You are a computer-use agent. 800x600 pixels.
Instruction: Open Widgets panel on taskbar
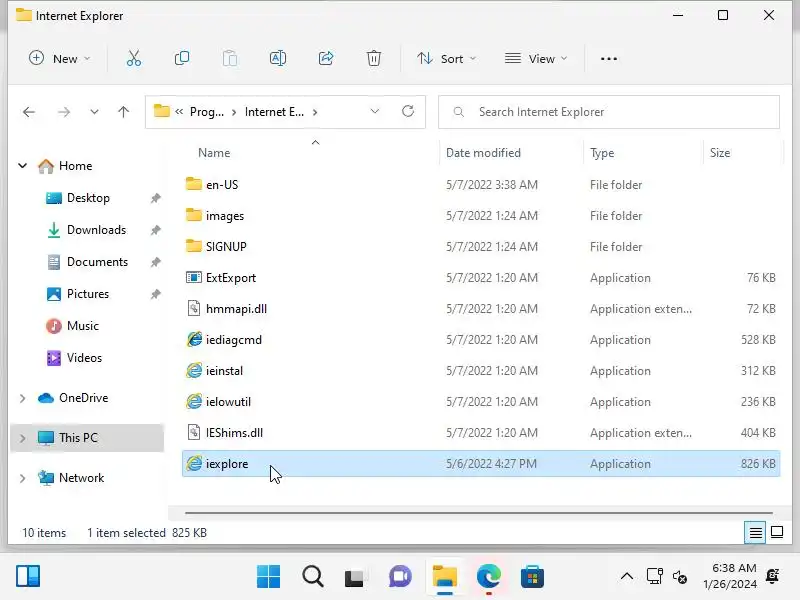click(28, 577)
